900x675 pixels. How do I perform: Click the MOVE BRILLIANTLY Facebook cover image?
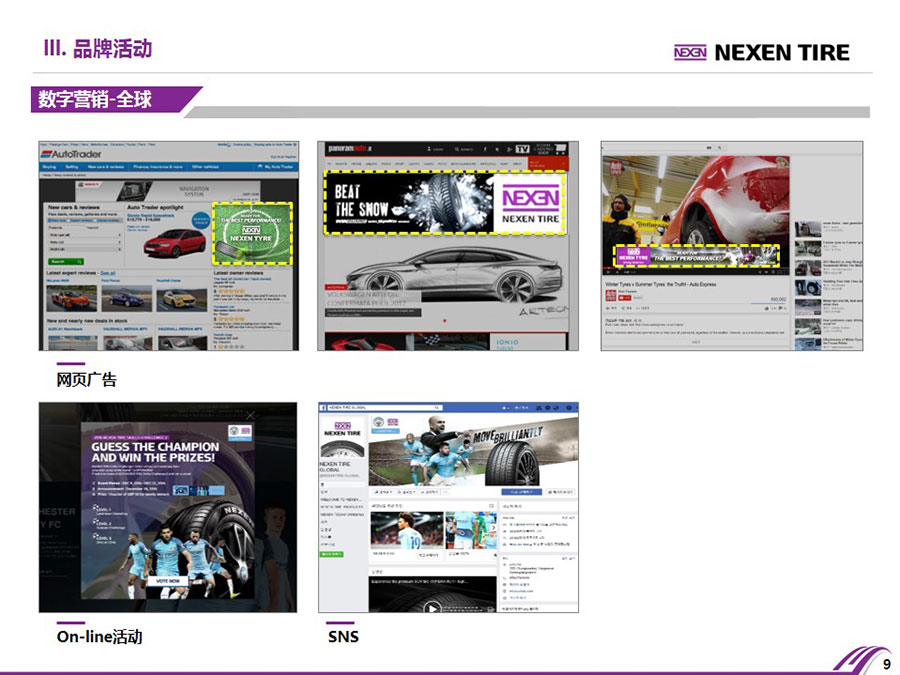(472, 451)
